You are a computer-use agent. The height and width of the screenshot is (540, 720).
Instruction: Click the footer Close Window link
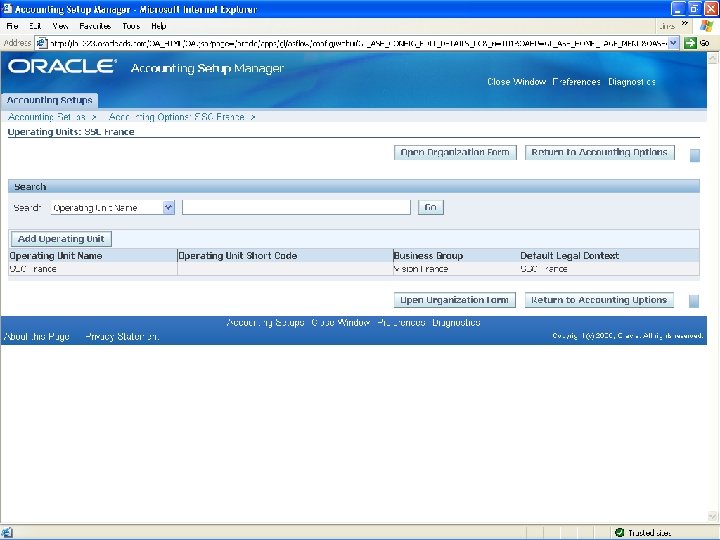341,323
